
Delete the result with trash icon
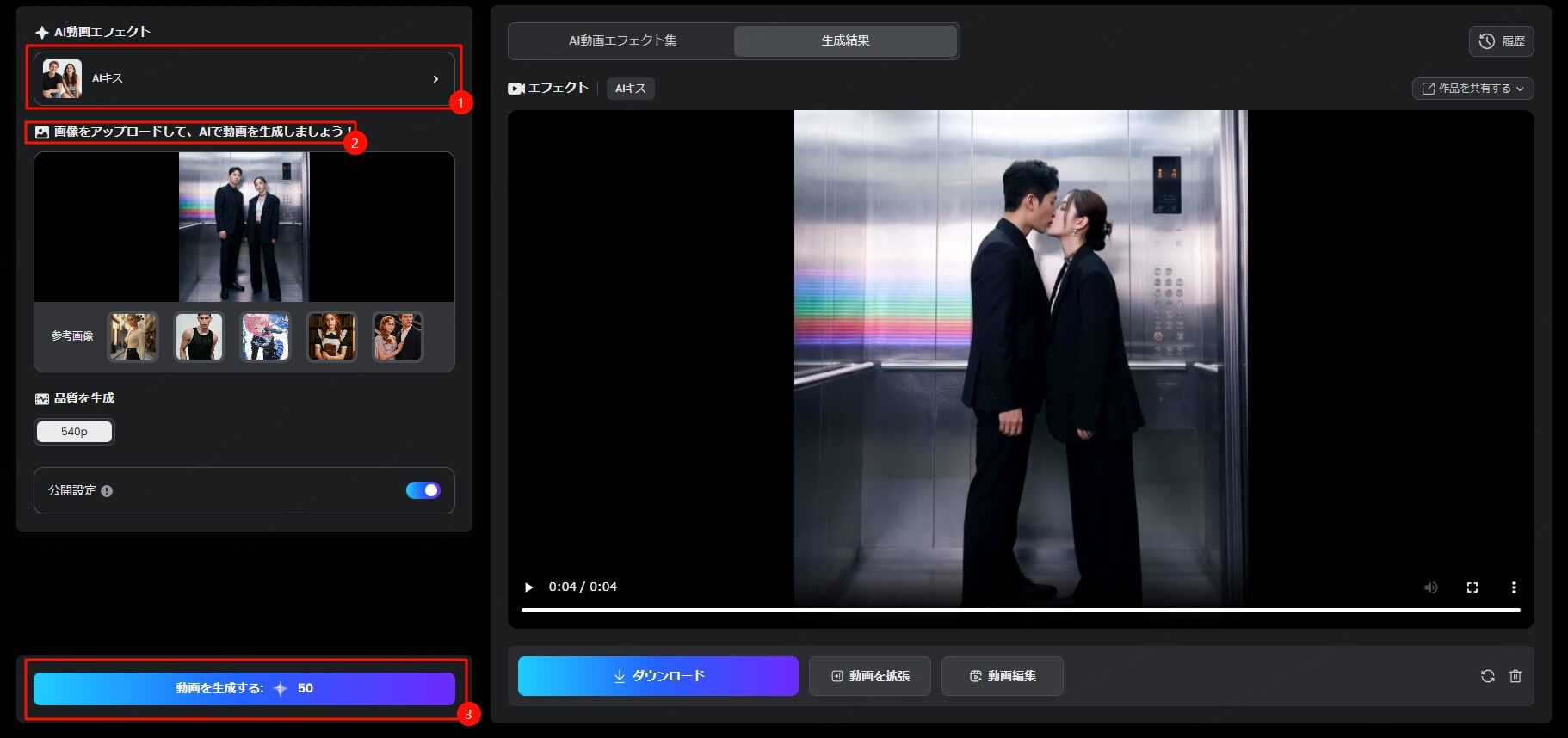(x=1516, y=676)
